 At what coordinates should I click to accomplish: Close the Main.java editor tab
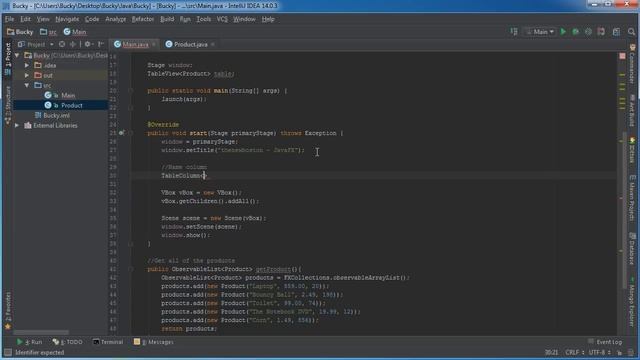[x=154, y=44]
